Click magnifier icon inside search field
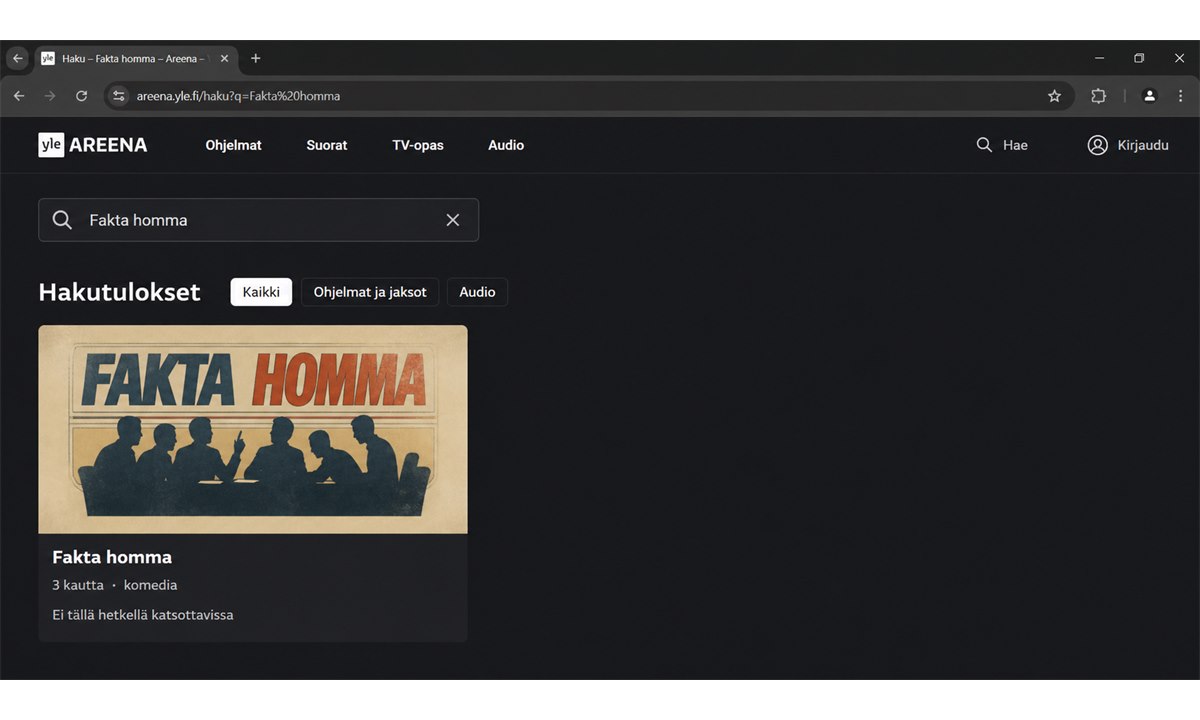The image size is (1200, 720). (x=62, y=220)
